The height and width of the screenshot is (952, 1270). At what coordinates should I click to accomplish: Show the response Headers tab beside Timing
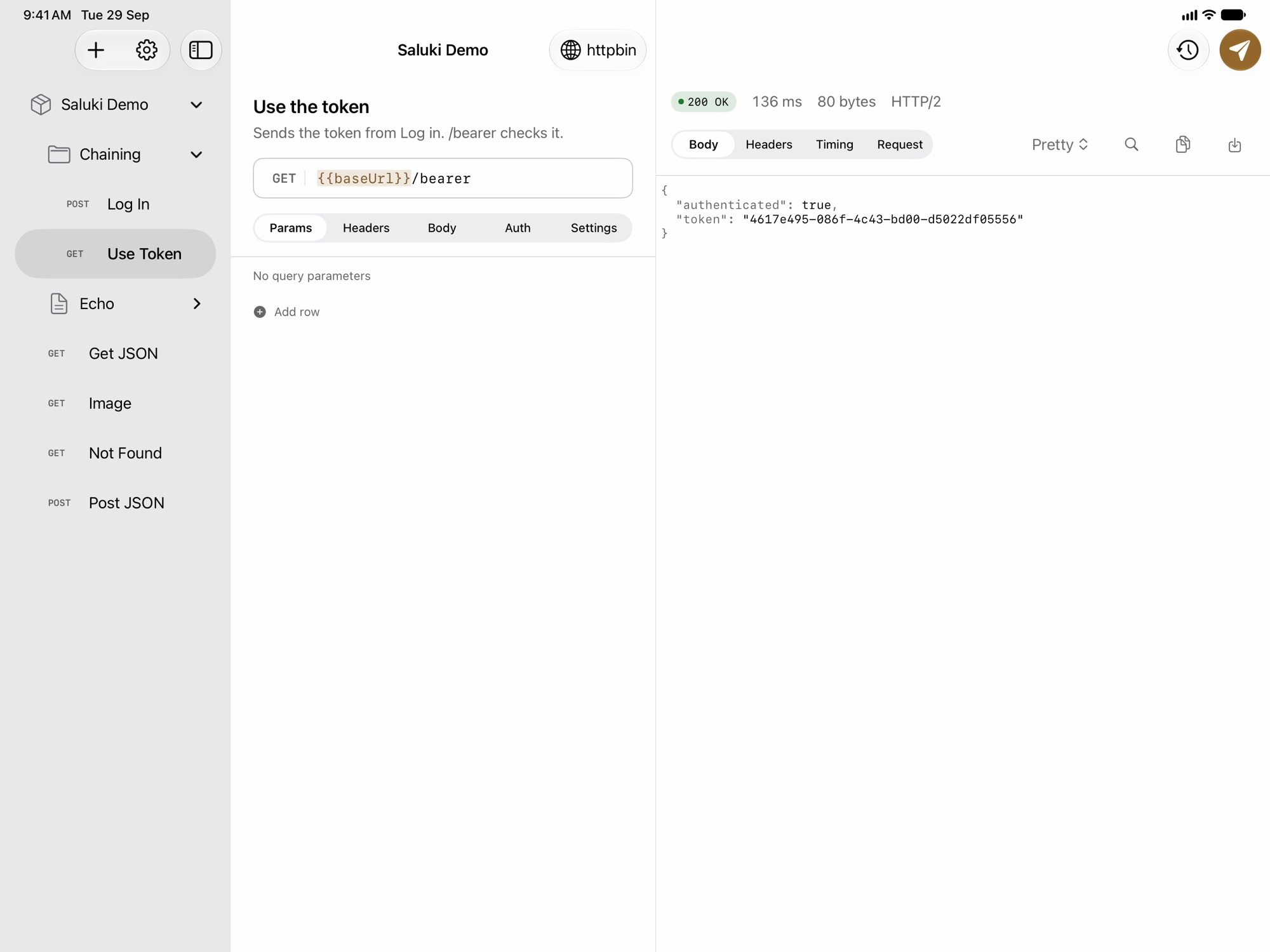tap(768, 145)
